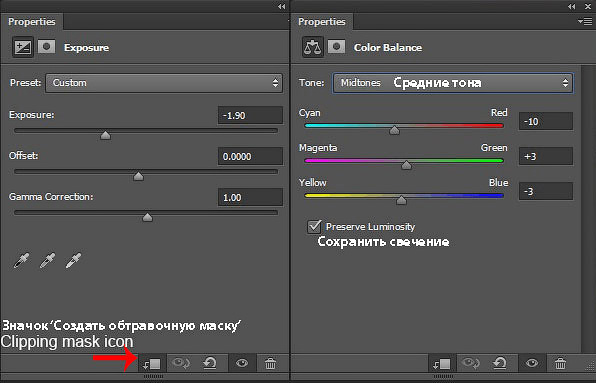Click the Magenta-Green slider handle
Image resolution: width=596 pixels, height=383 pixels.
pos(407,165)
